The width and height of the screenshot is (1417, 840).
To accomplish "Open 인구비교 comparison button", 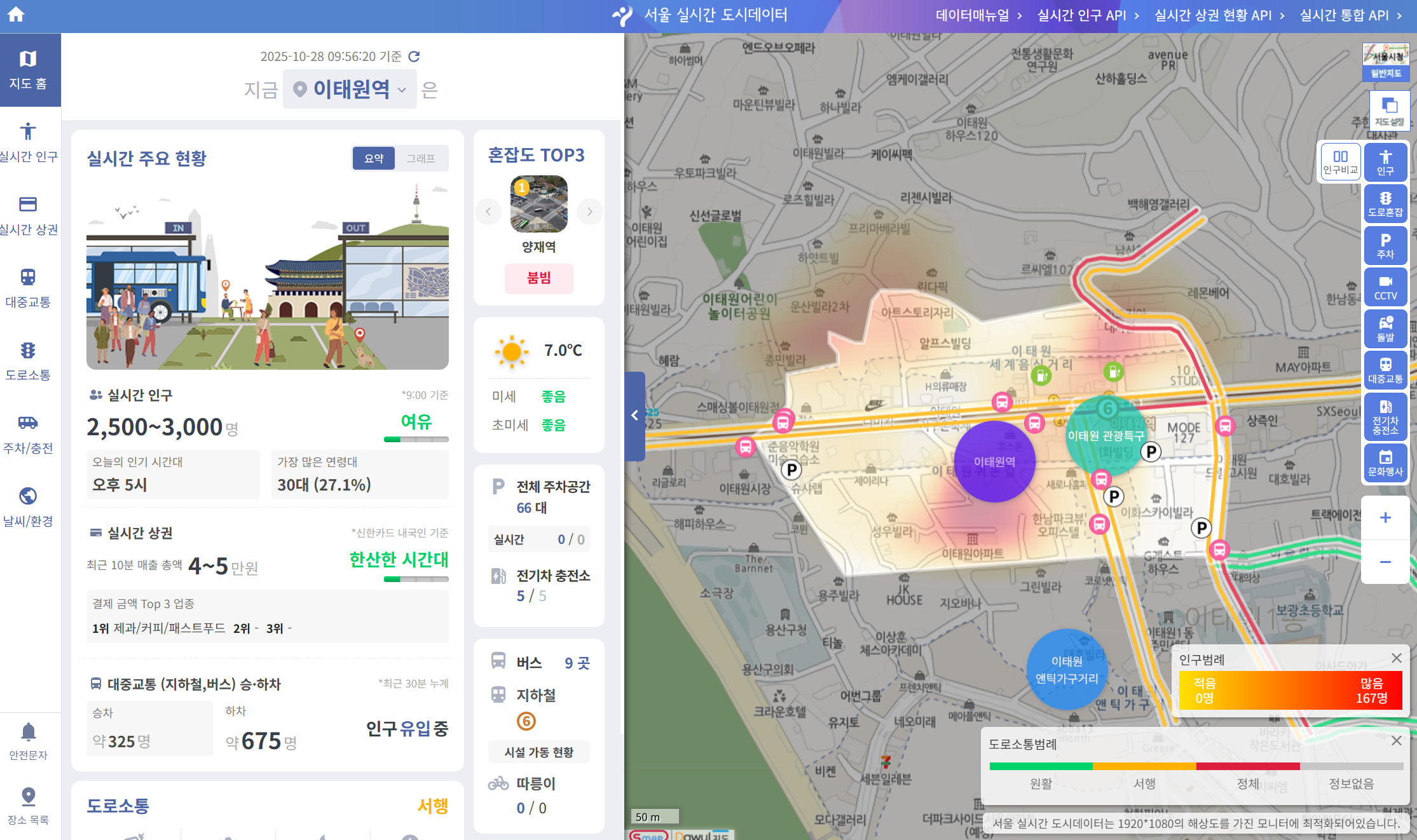I will (x=1340, y=162).
